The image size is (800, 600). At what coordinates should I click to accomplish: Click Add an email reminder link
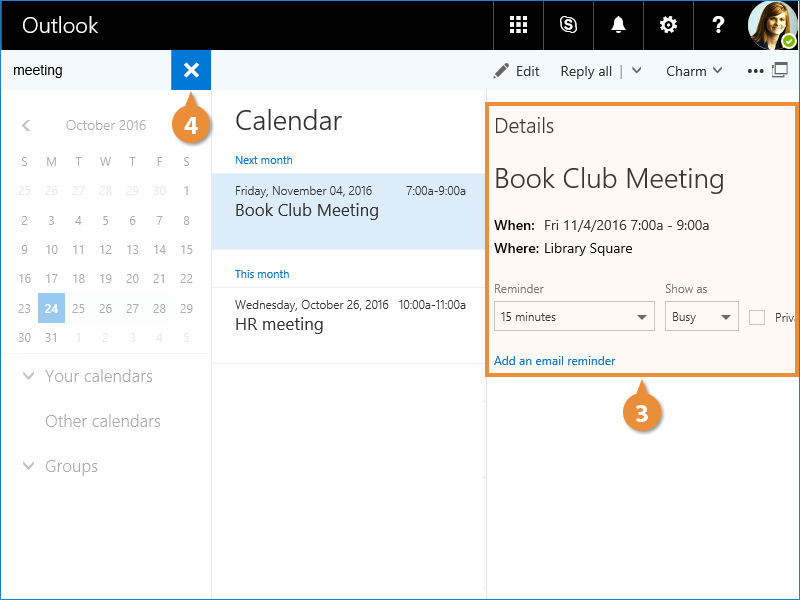555,361
